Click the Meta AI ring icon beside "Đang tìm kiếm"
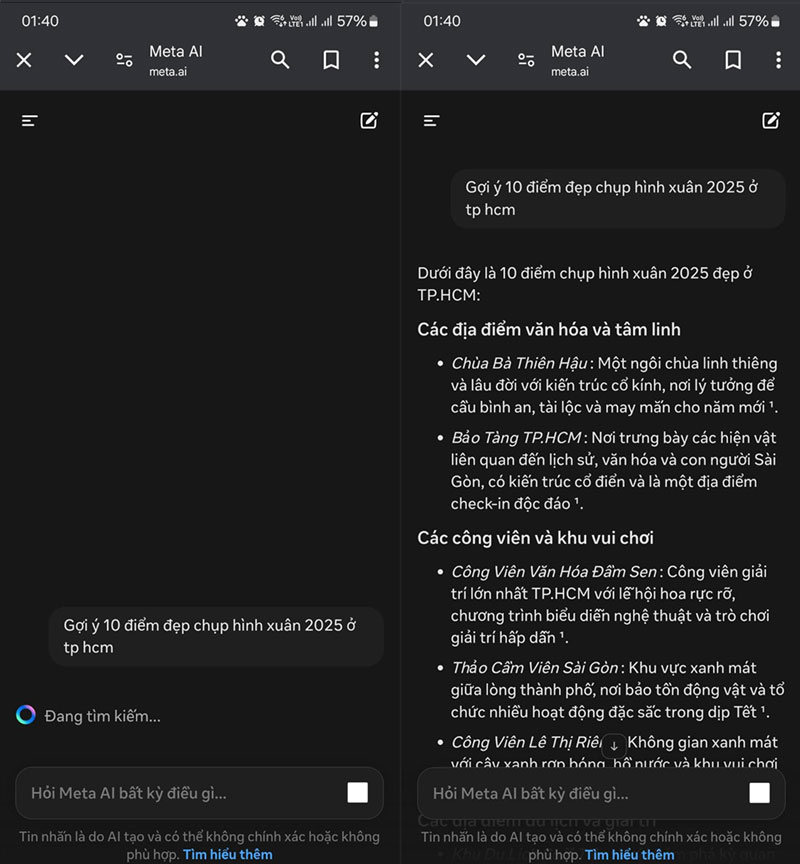The width and height of the screenshot is (800, 864). 26,715
